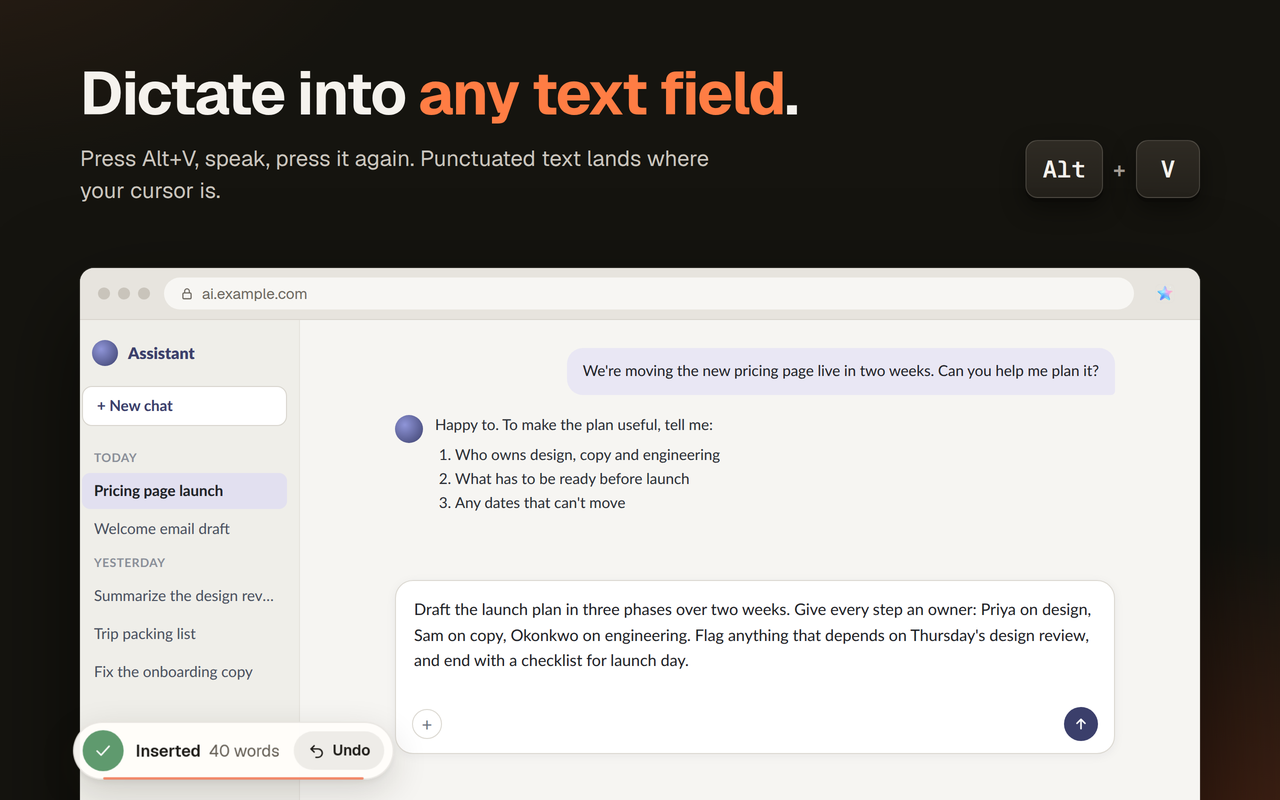Image resolution: width=1280 pixels, height=800 pixels.
Task: Open the Summarize the design review chat
Action: point(184,596)
